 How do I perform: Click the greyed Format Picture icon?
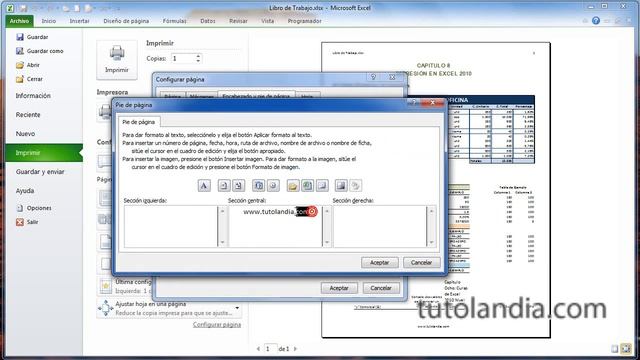point(356,186)
